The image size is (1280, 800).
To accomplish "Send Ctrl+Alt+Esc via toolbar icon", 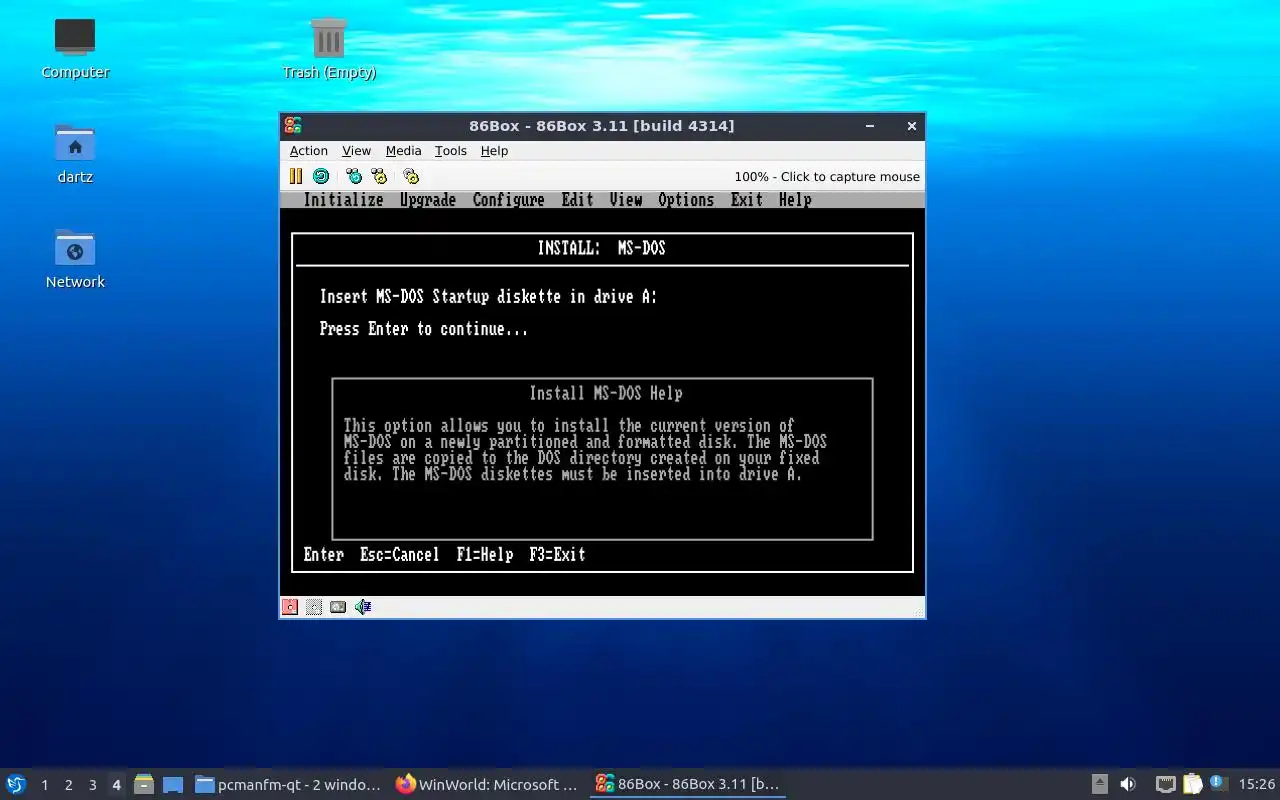I will [379, 176].
